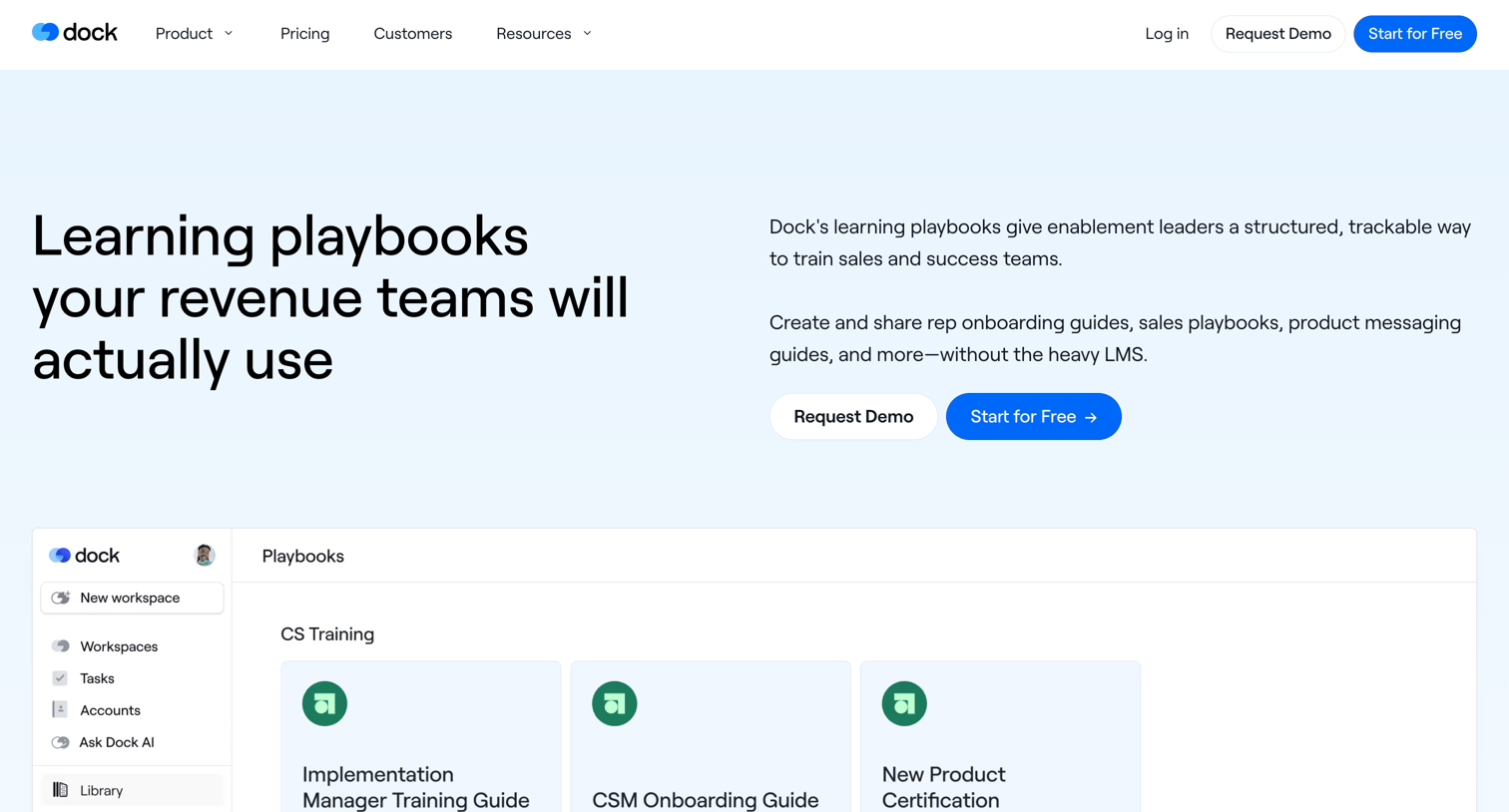Open Implementation Manager Training Guide card

[x=420, y=737]
